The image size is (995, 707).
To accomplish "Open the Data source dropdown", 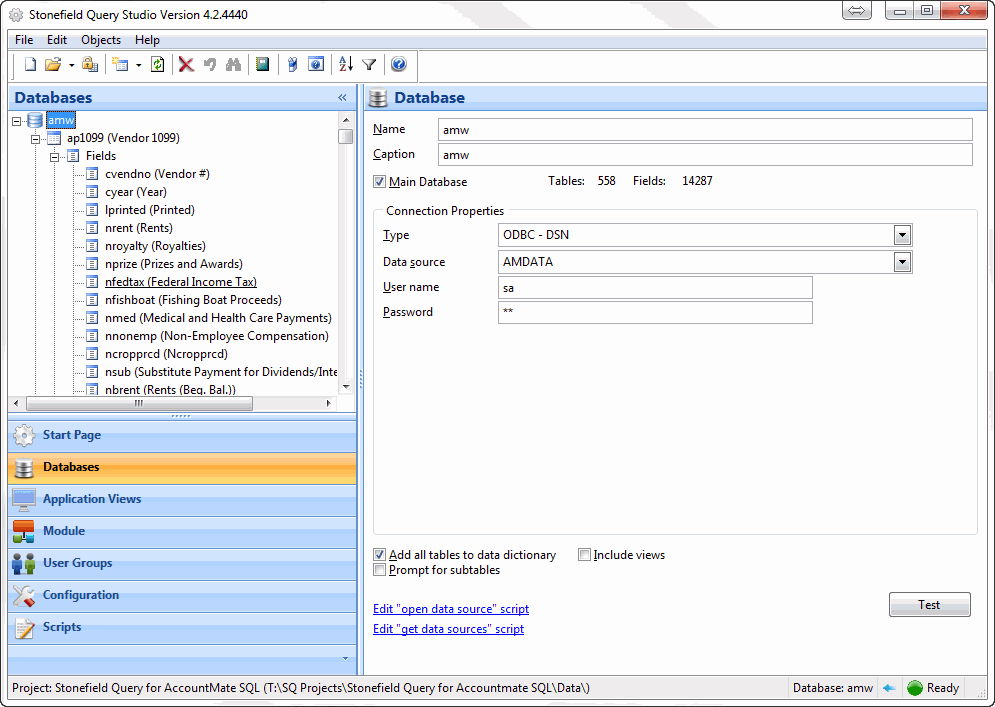I will [x=902, y=261].
